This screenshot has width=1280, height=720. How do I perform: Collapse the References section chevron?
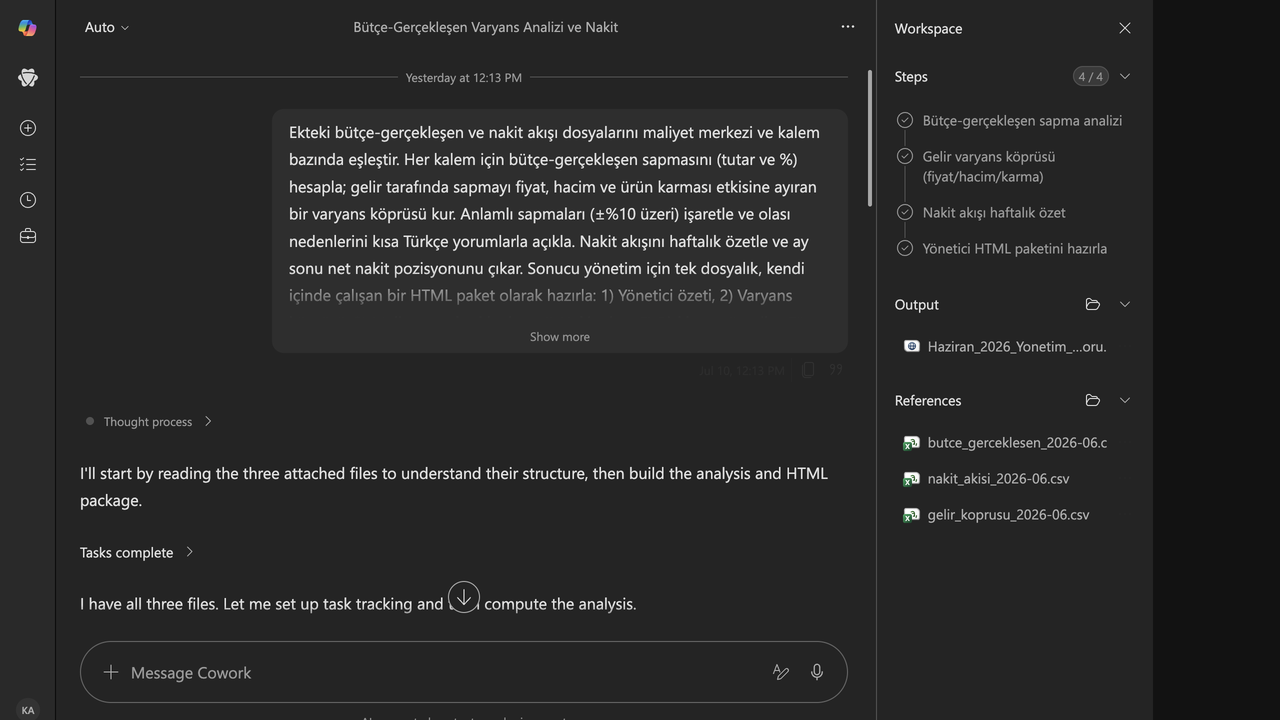click(1125, 400)
